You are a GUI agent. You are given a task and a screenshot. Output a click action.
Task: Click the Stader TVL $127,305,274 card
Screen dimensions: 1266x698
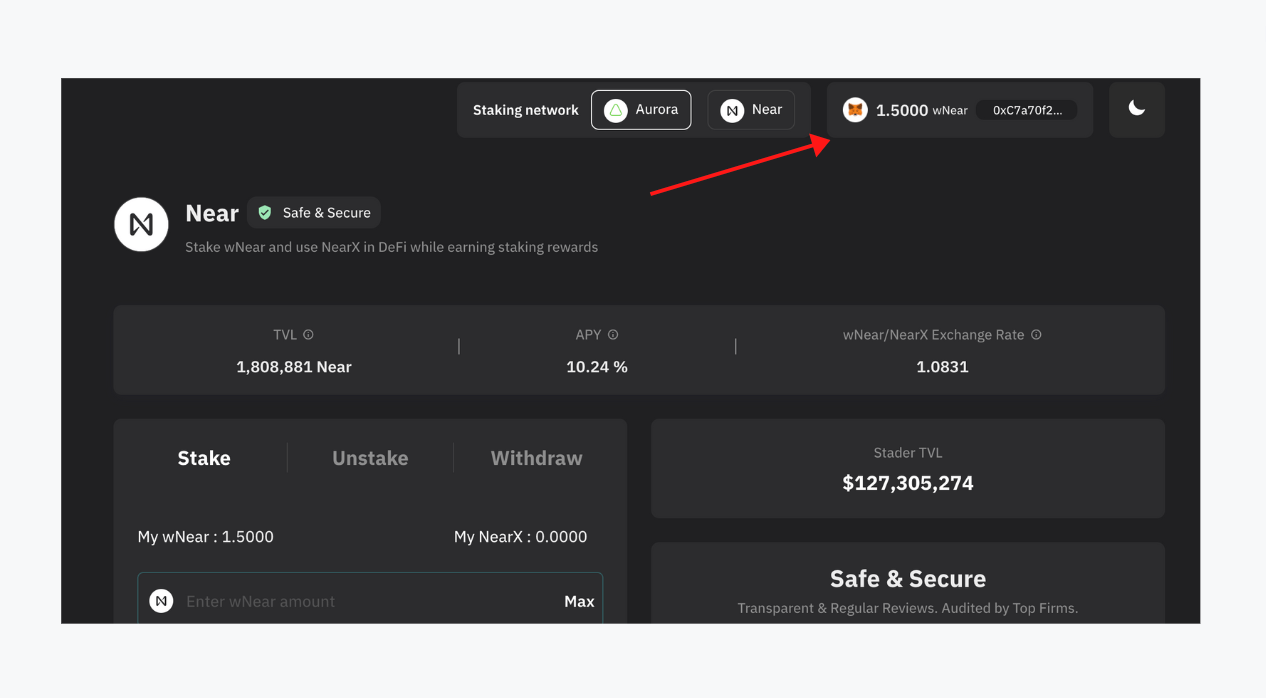[908, 468]
